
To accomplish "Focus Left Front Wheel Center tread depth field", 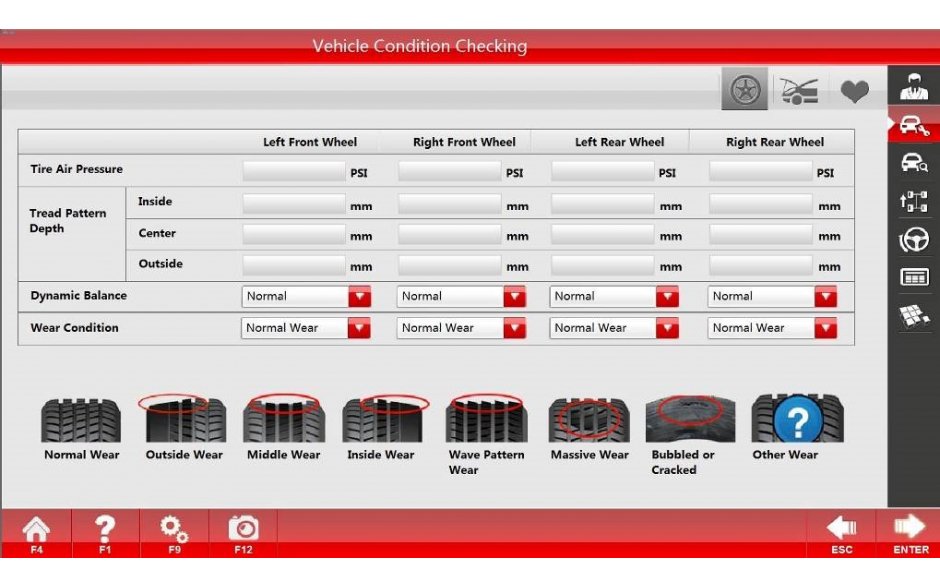I will tap(294, 234).
